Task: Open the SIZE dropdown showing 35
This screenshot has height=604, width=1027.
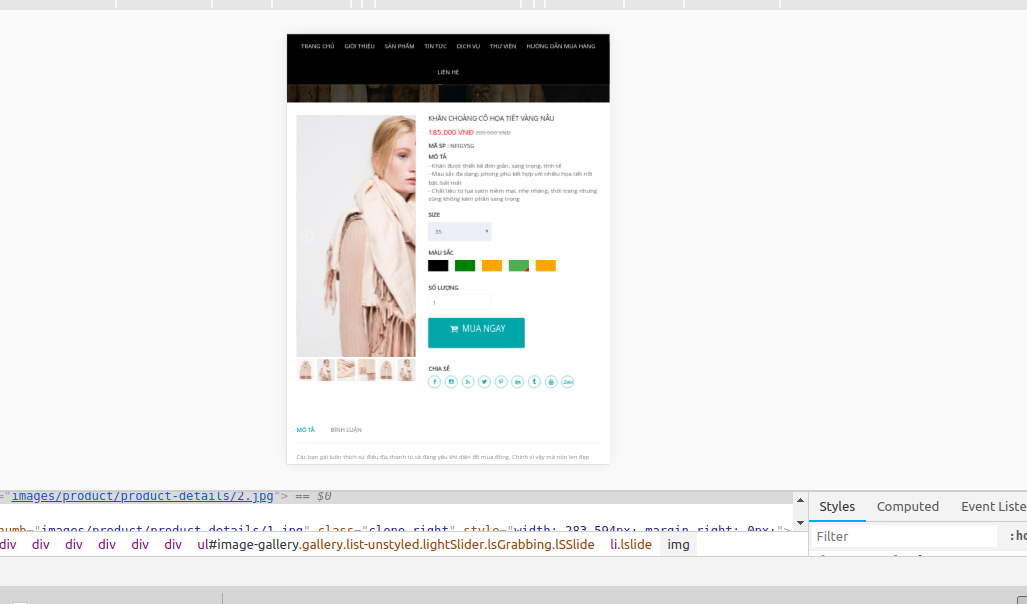Action: tap(459, 231)
